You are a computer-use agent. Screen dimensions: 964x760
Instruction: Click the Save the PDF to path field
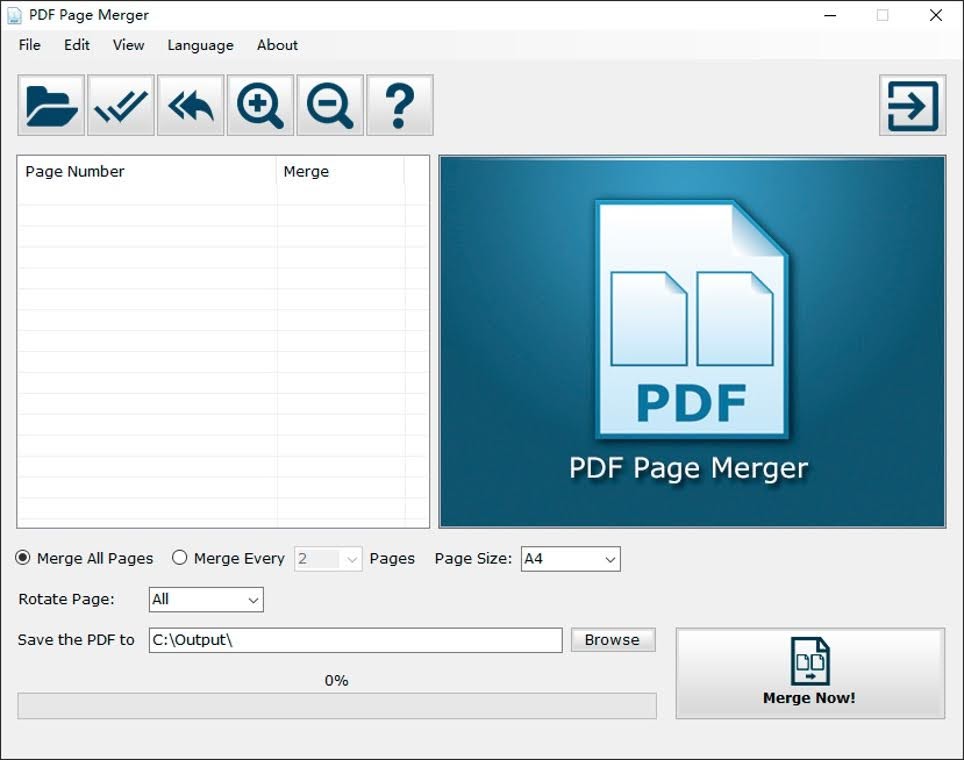coord(355,639)
